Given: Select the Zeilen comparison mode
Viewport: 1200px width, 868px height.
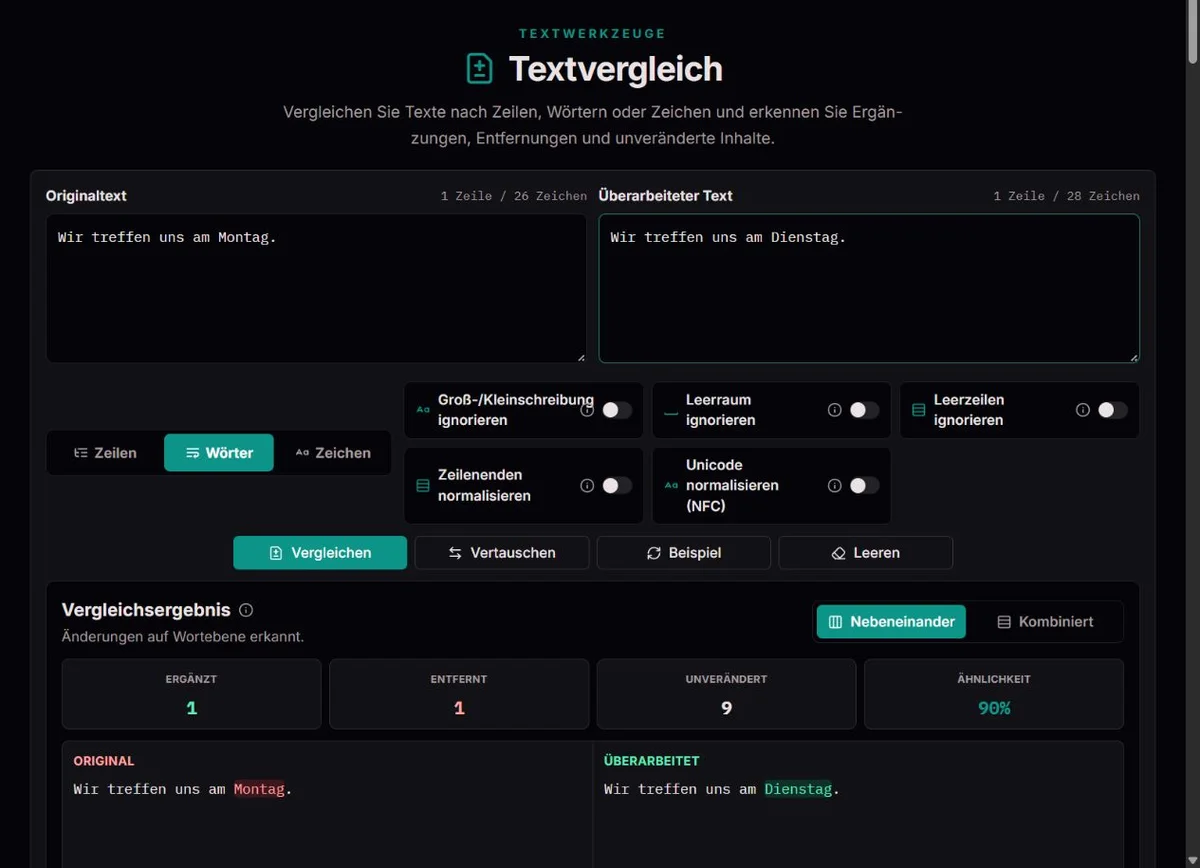Looking at the screenshot, I should coord(106,453).
